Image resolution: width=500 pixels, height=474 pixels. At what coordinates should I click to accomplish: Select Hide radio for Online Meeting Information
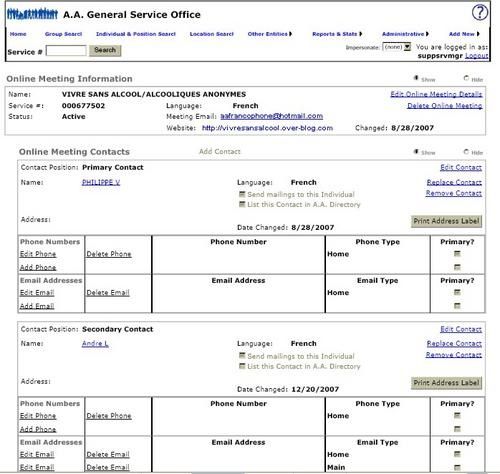tap(466, 79)
